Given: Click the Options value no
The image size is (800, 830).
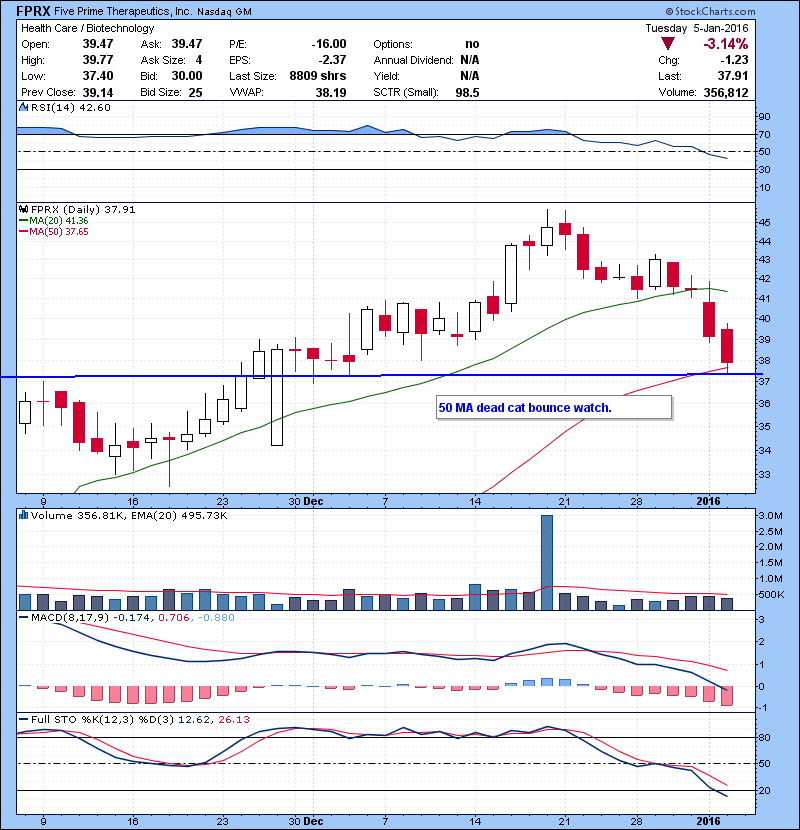Looking at the screenshot, I should pyautogui.click(x=472, y=44).
